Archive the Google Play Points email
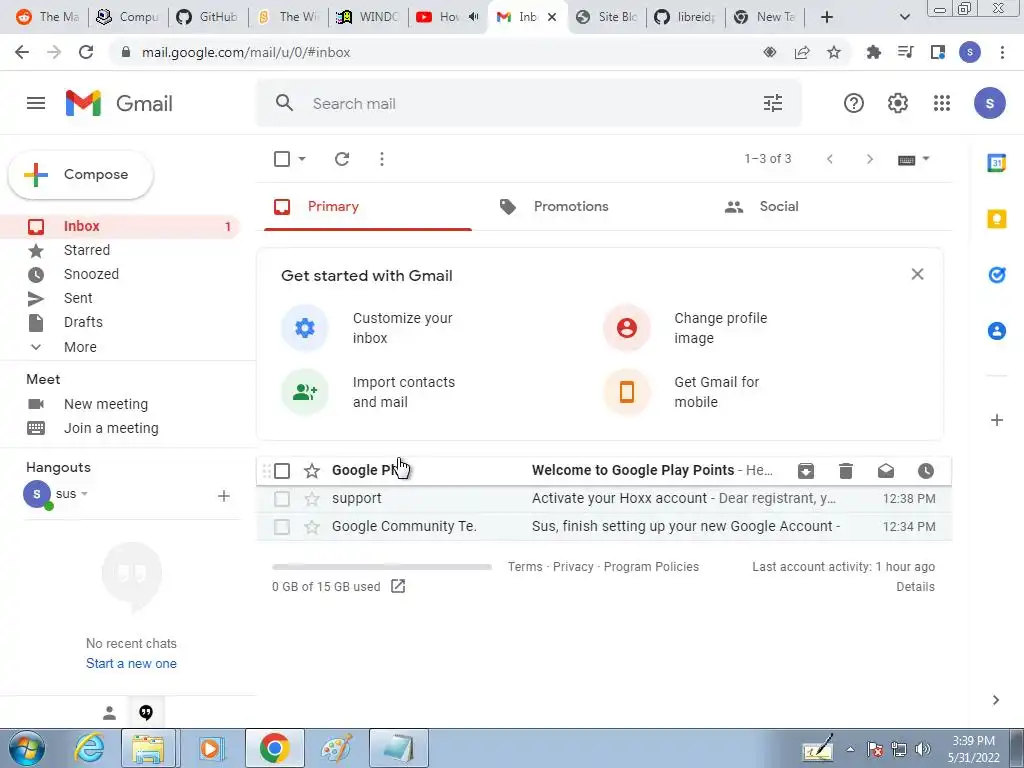The width and height of the screenshot is (1024, 768). [806, 471]
